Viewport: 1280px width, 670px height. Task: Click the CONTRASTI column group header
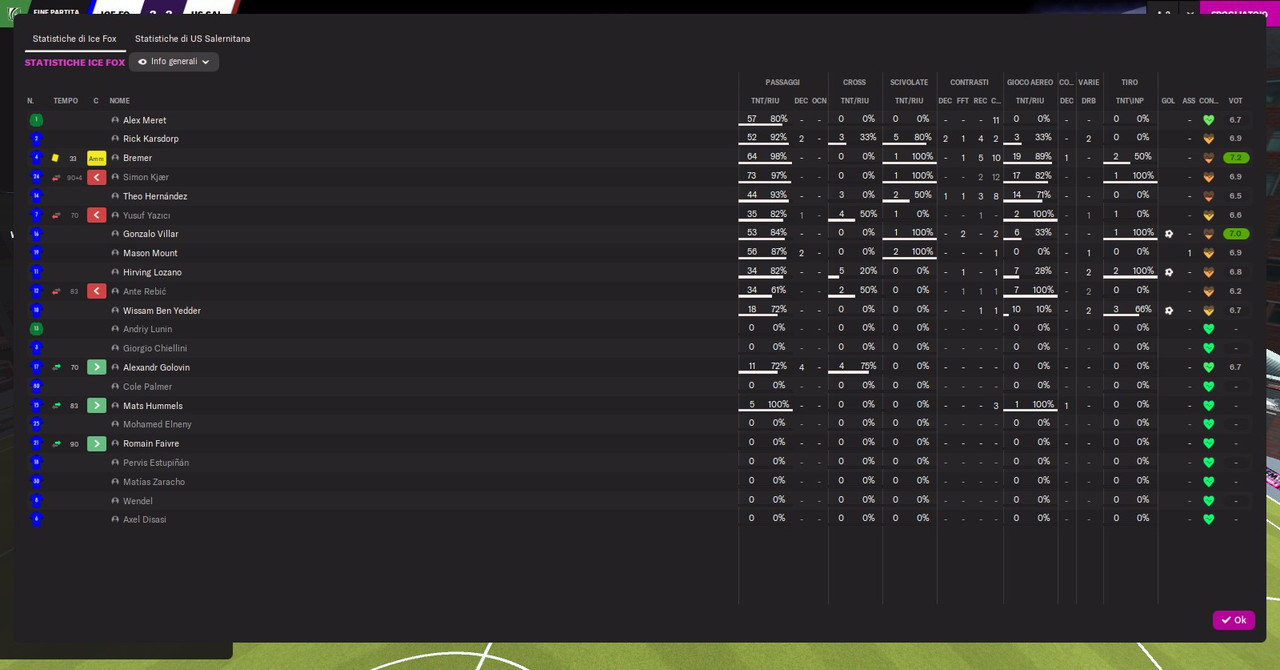(970, 82)
